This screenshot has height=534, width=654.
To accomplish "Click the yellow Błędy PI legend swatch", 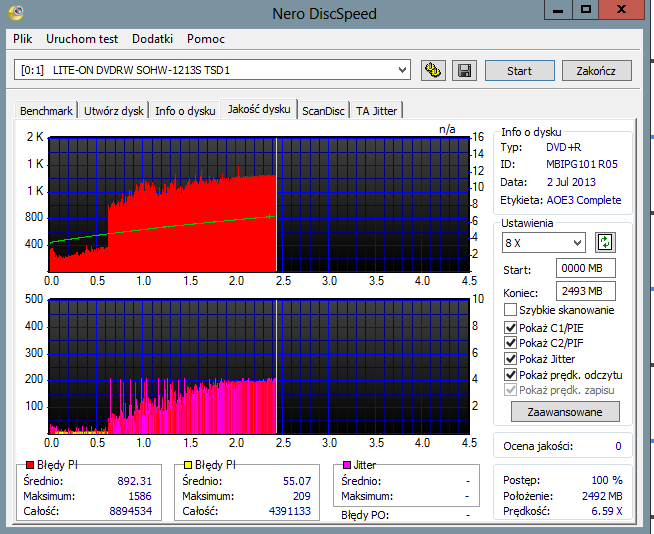I will pos(188,465).
